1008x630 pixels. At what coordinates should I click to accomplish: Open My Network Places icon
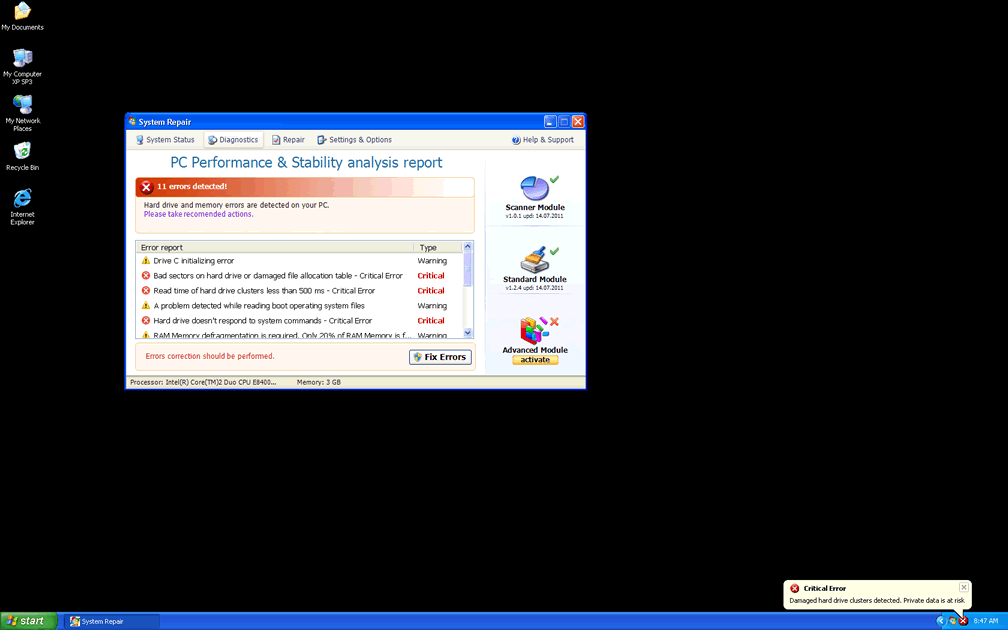click(x=22, y=104)
